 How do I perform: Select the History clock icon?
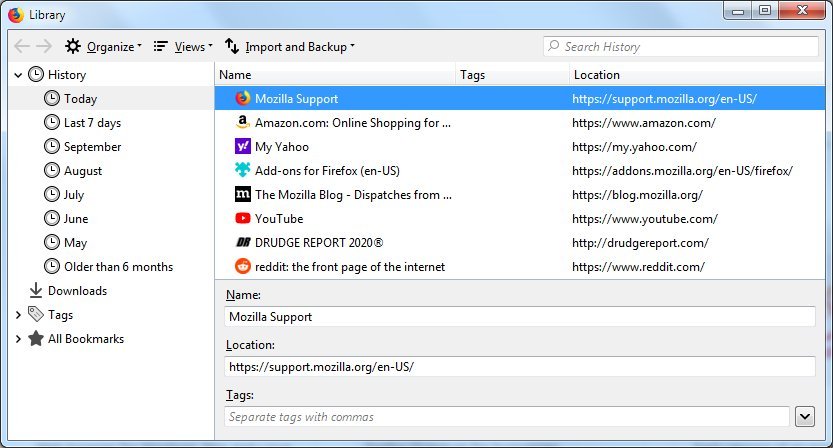tap(36, 74)
